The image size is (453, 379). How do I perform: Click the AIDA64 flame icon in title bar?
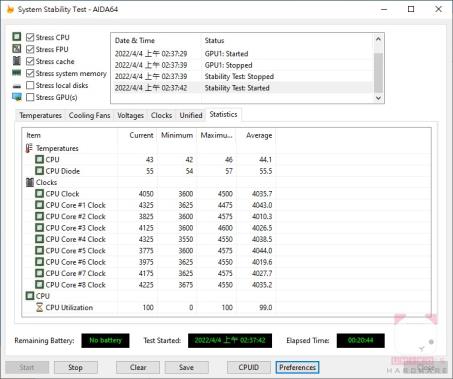pos(10,9)
